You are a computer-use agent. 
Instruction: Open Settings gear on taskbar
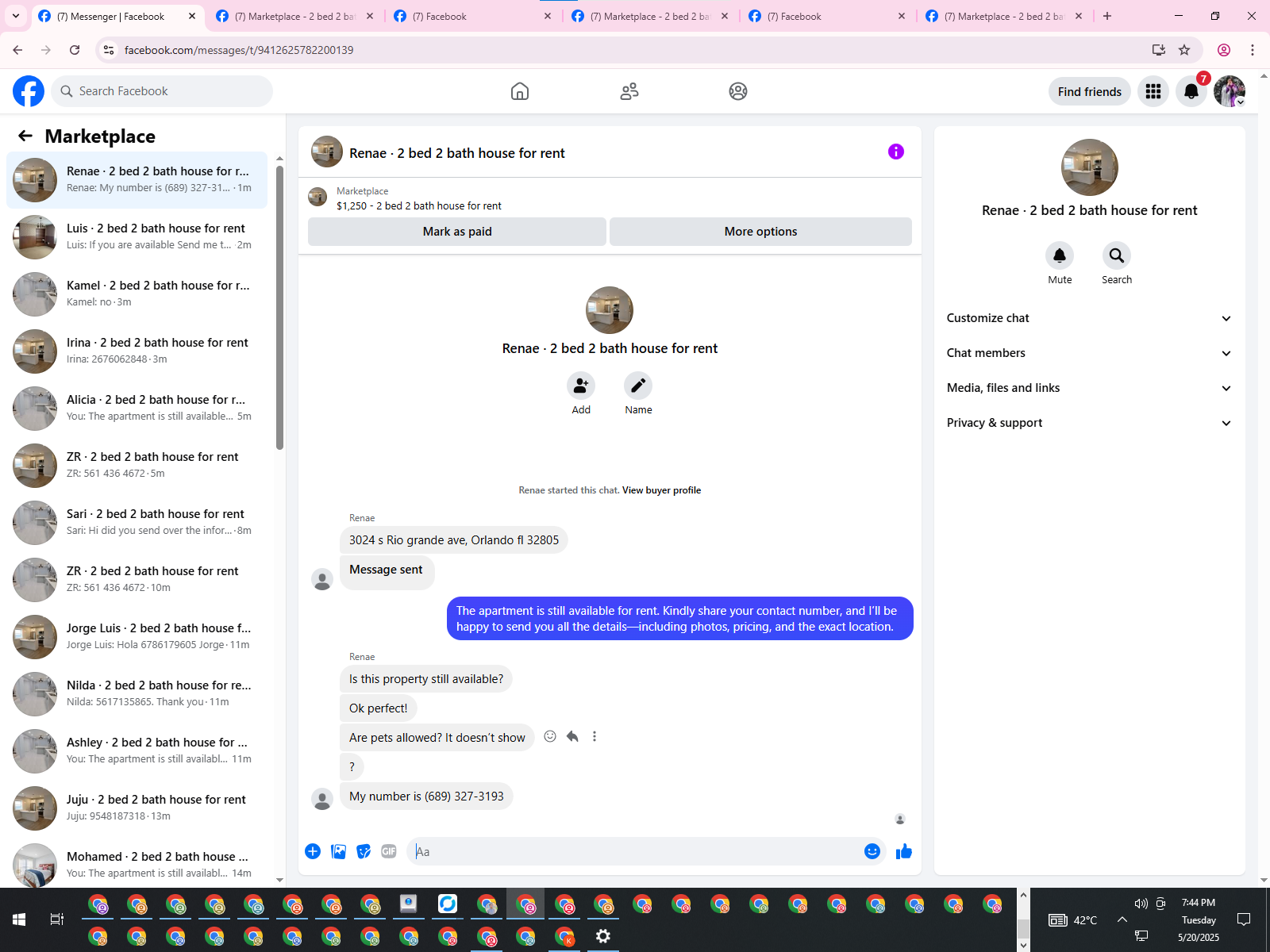click(603, 936)
